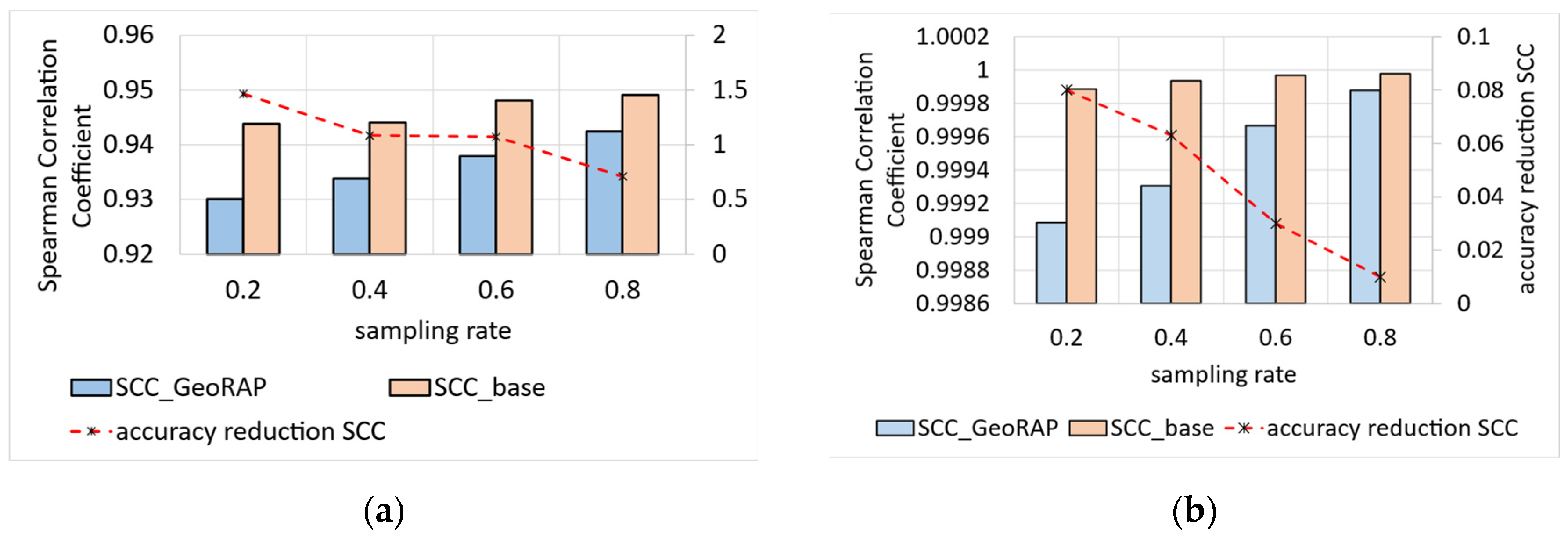
Task: Click the "(a)" subfigure label
Action: tap(384, 511)
